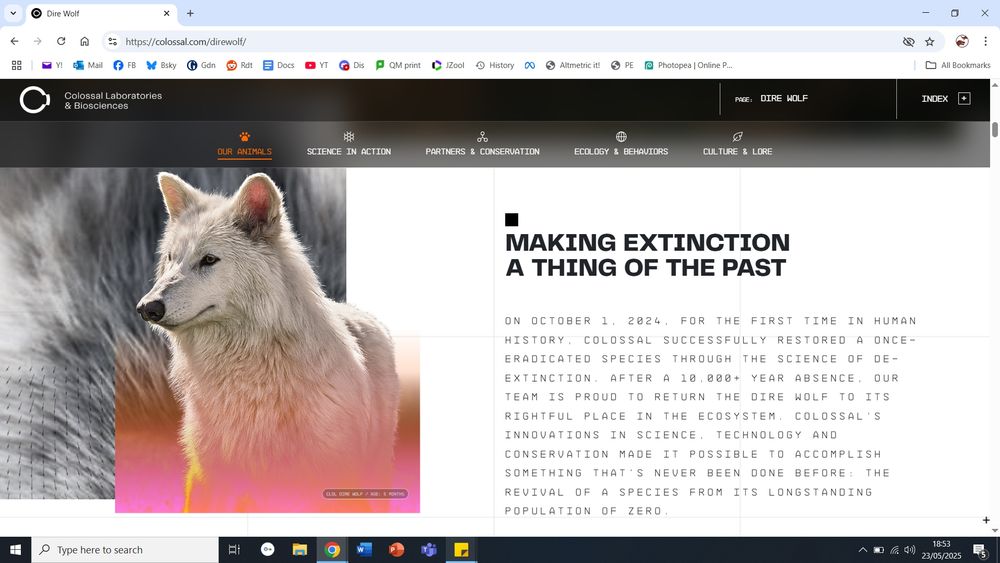Click the Colossal Laboratories circular logo
Viewport: 1000px width, 563px height.
point(34,100)
